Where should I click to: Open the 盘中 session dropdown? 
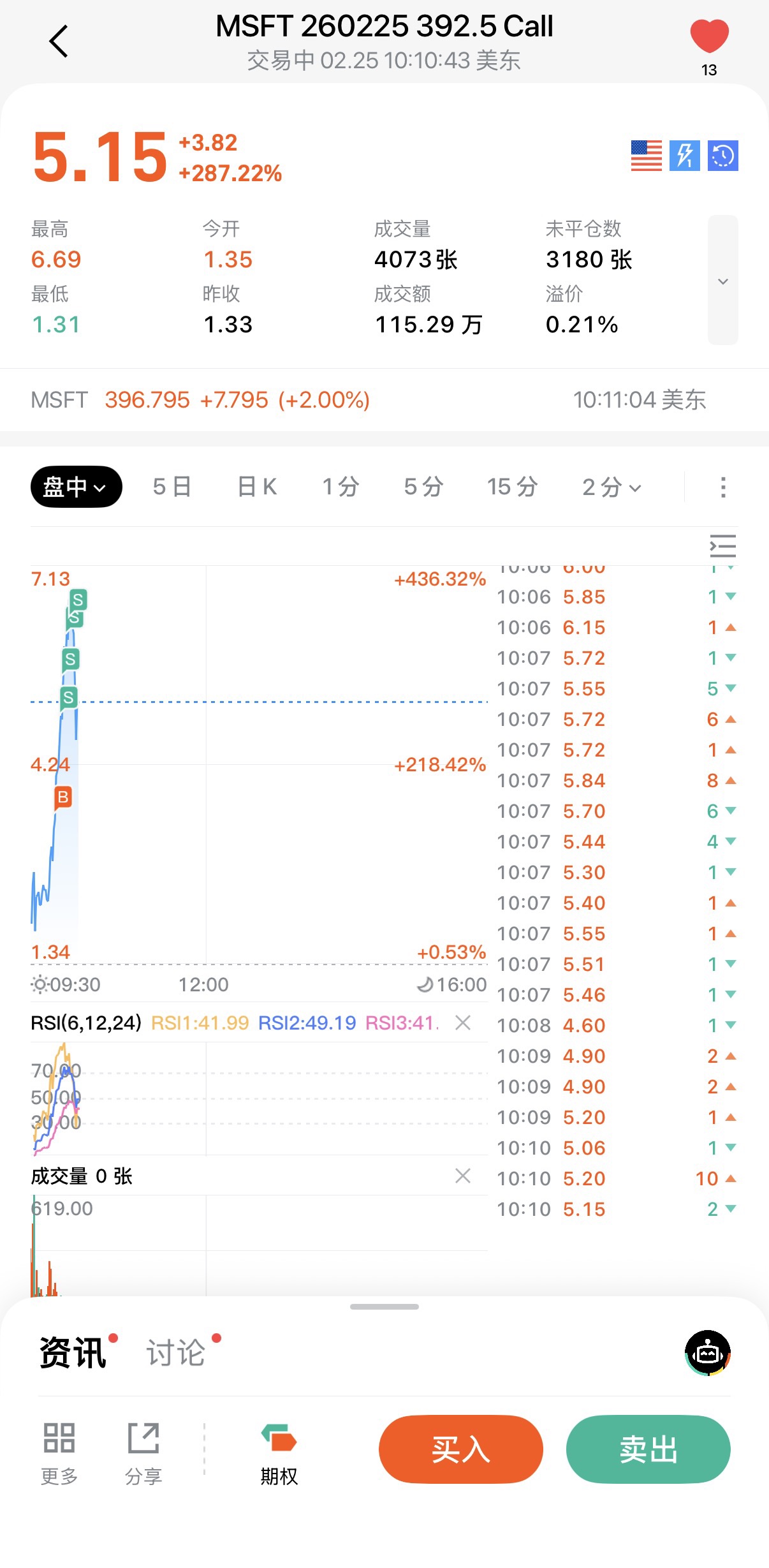[x=76, y=487]
